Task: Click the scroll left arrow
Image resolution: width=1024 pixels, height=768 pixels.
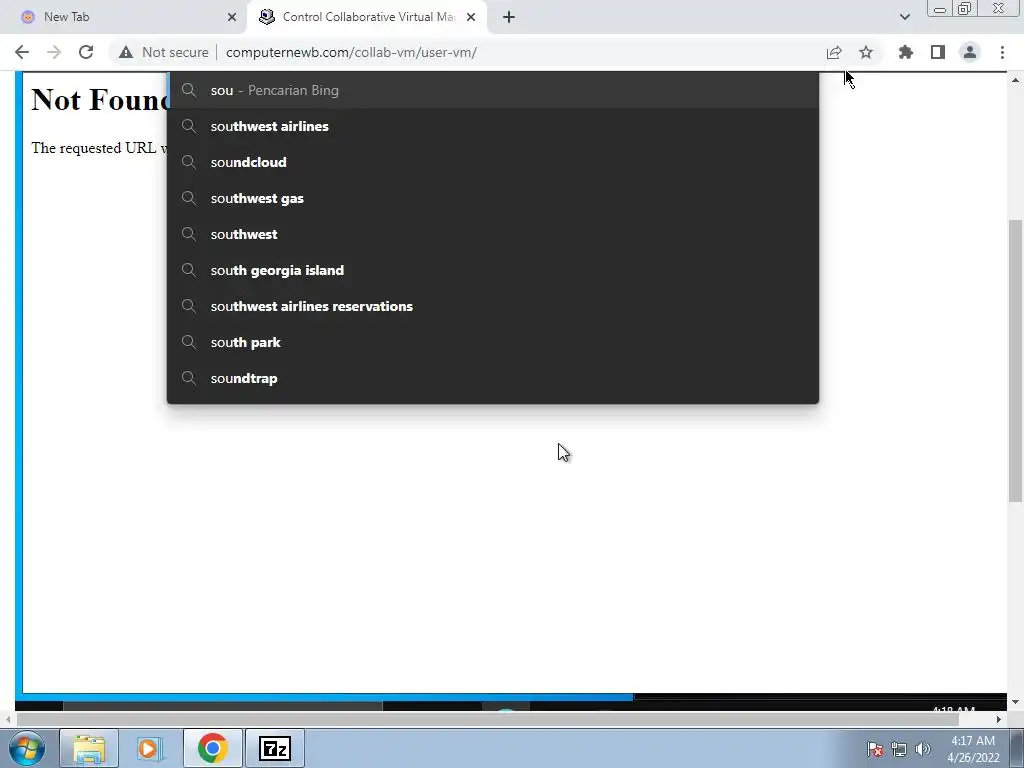Action: 8,719
